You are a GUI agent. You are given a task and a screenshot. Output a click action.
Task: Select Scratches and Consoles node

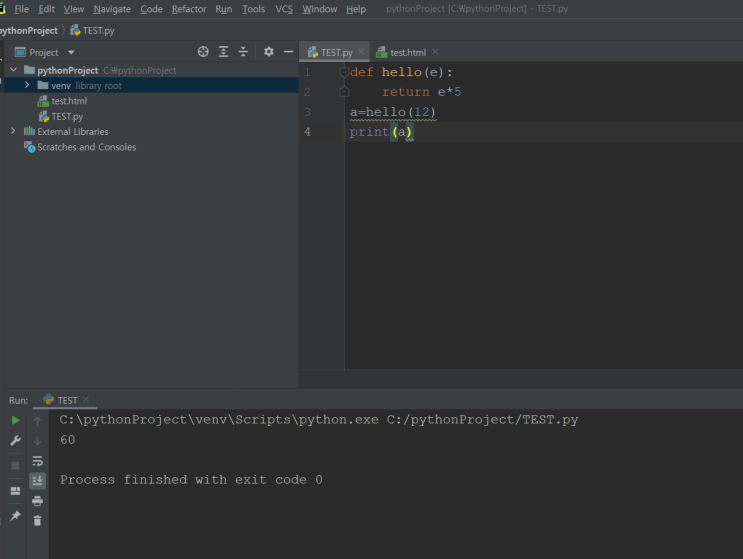point(87,147)
